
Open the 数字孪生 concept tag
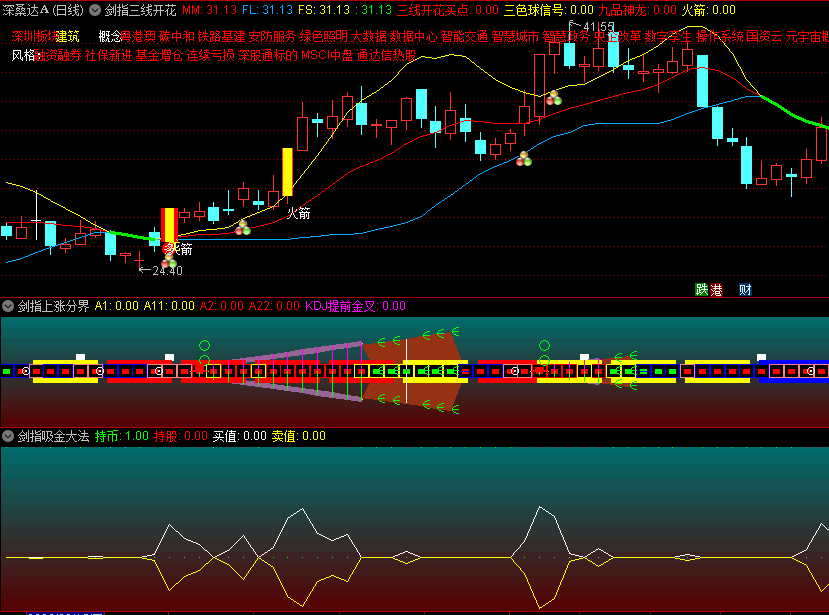pos(668,36)
